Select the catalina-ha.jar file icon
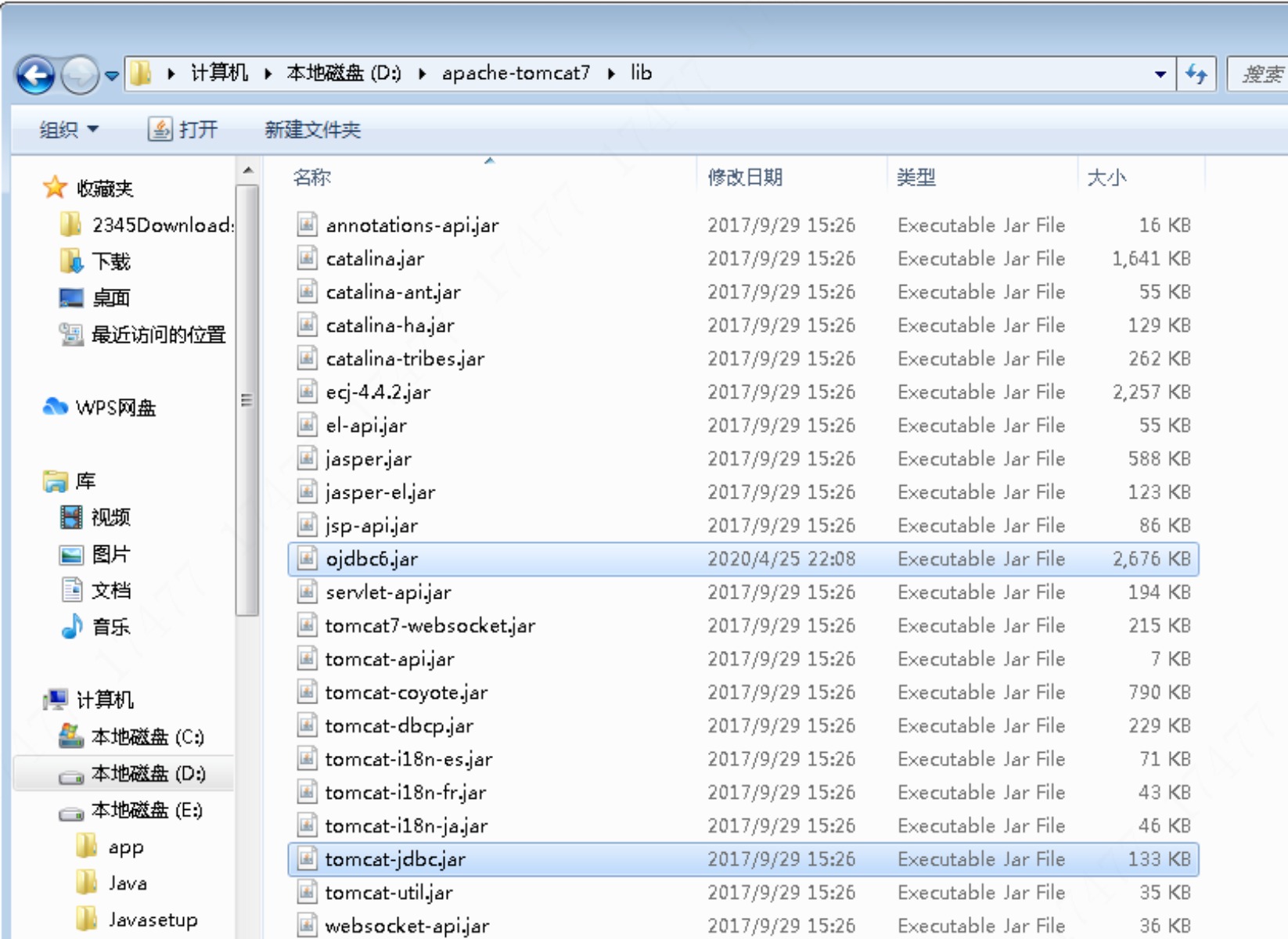 point(307,326)
